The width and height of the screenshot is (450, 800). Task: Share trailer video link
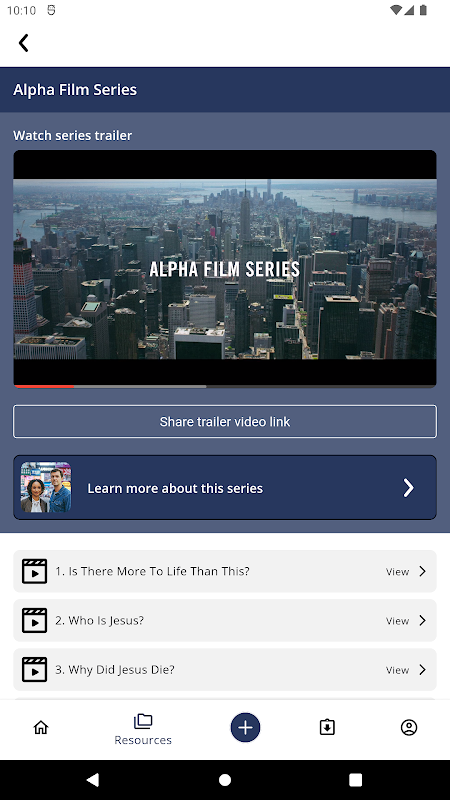[225, 421]
